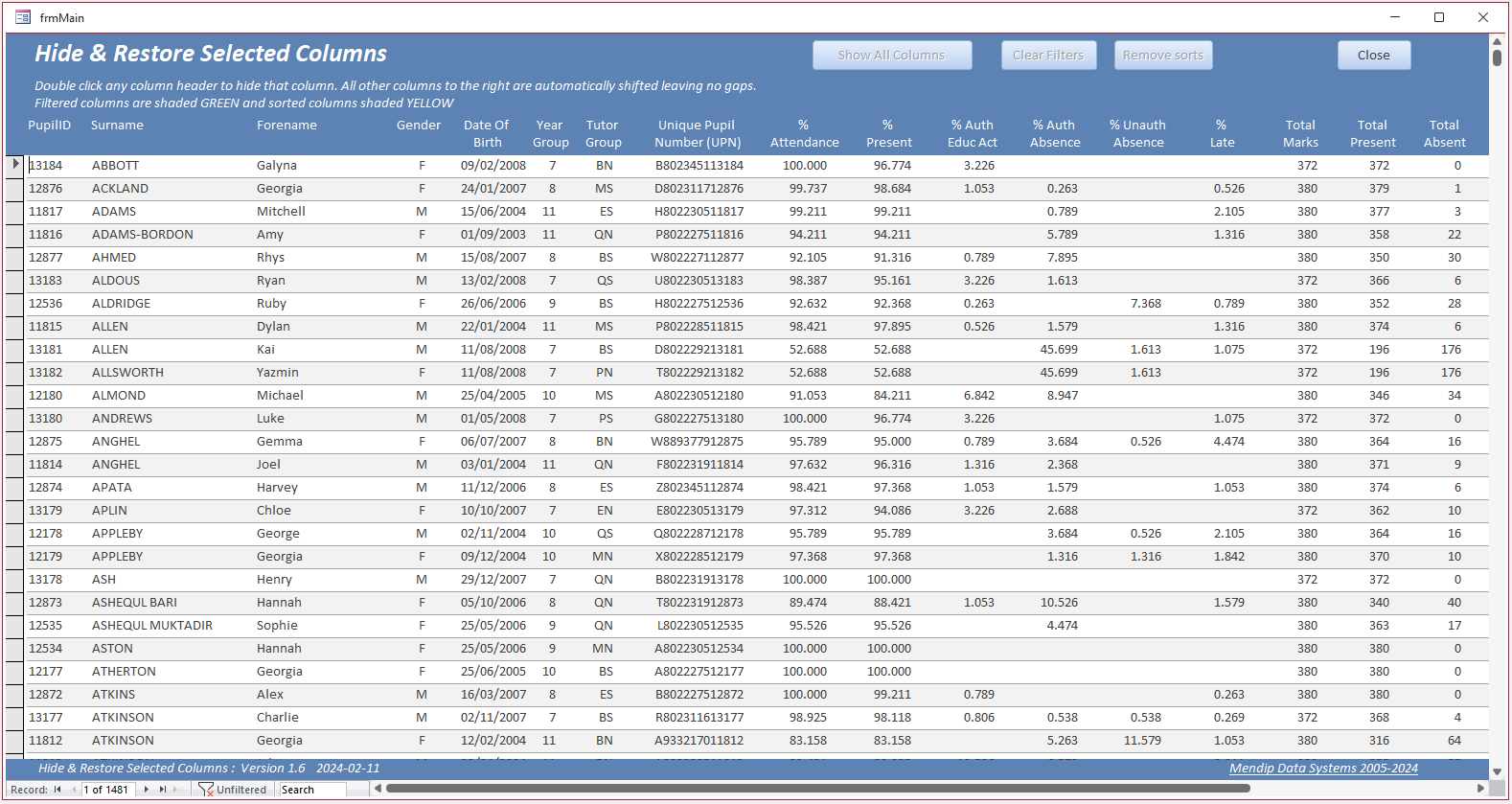Image resolution: width=1512 pixels, height=804 pixels.
Task: Click the Total Absent column header
Action: coord(1445,134)
